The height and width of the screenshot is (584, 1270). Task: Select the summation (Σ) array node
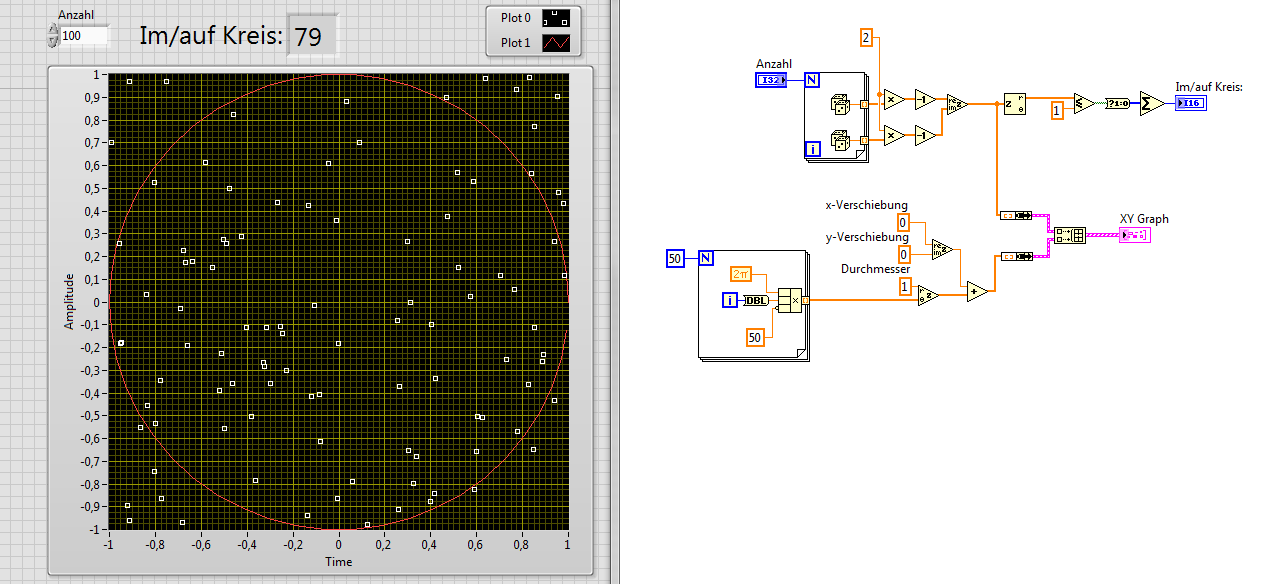tap(1151, 103)
